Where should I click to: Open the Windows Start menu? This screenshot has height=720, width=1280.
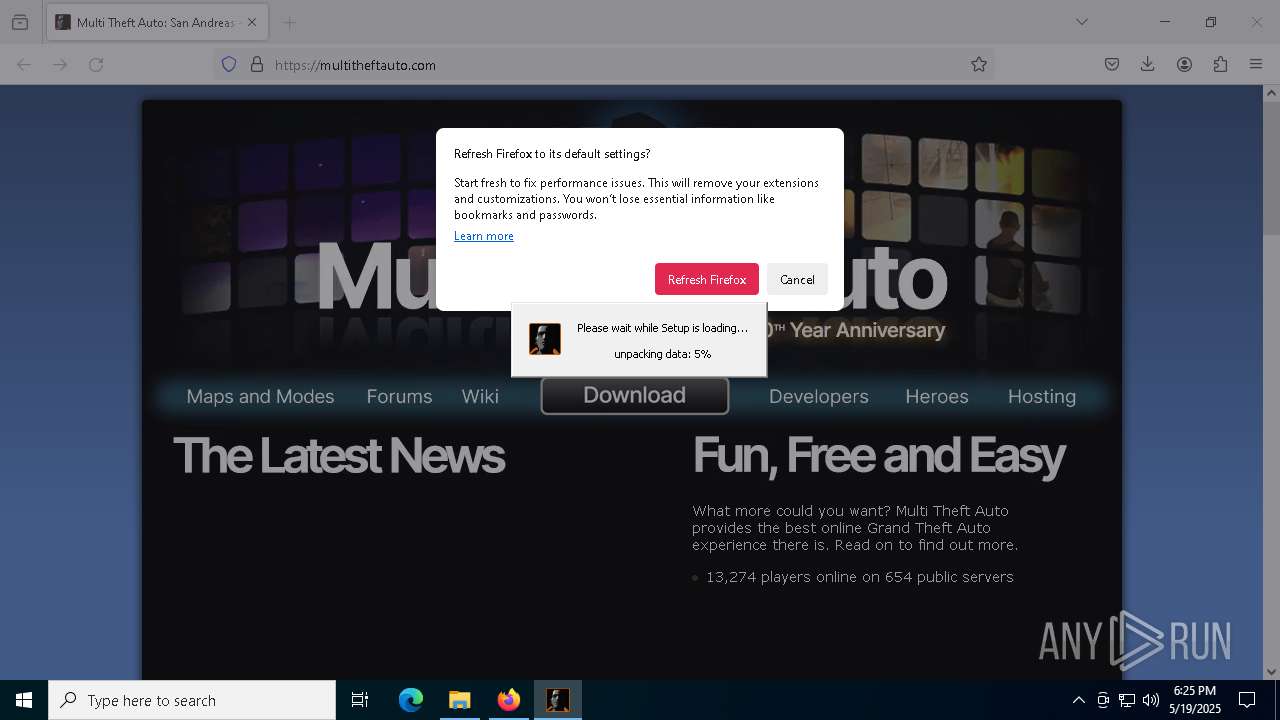pos(24,700)
